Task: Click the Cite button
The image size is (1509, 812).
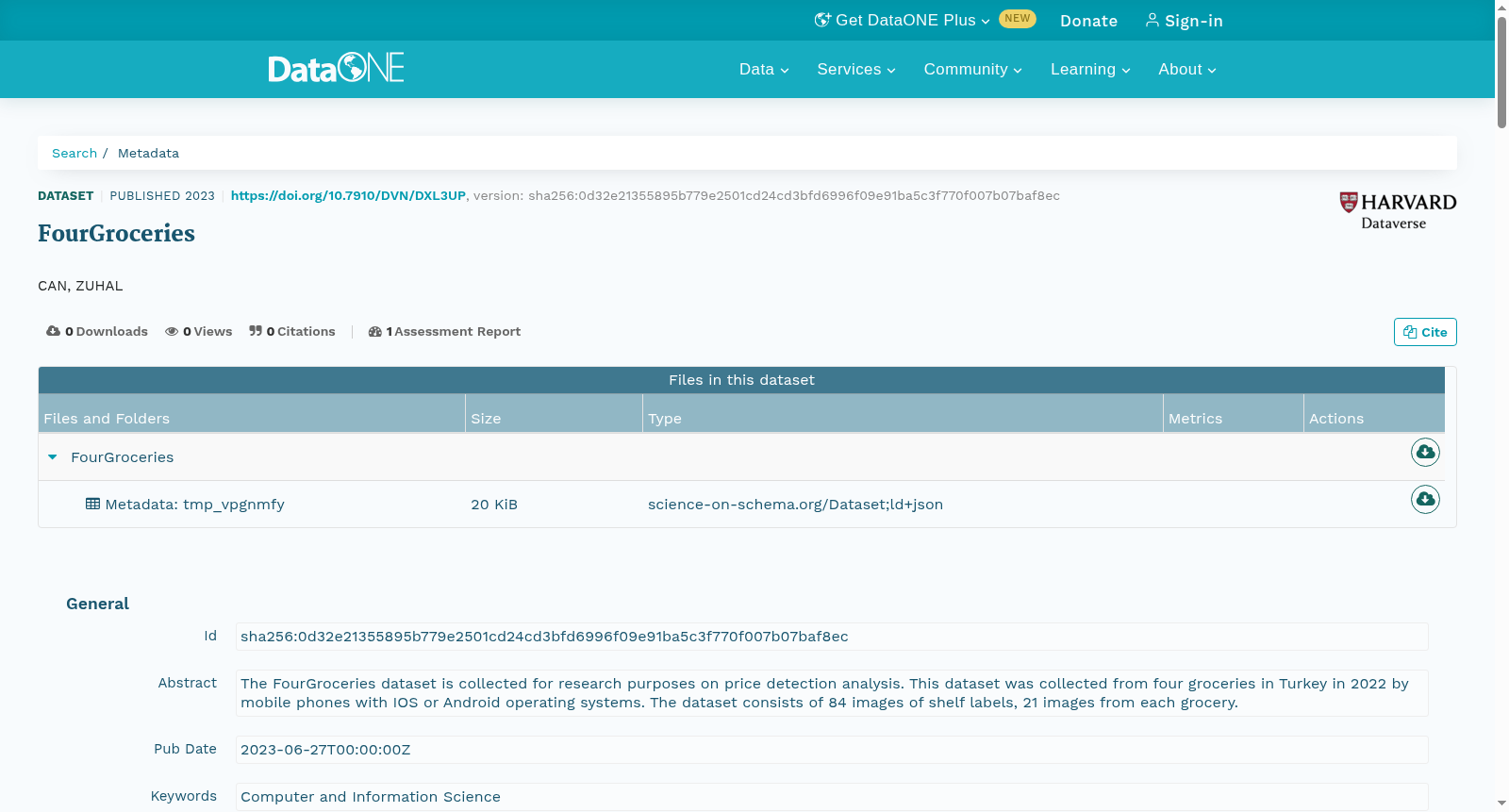Action: tap(1425, 332)
